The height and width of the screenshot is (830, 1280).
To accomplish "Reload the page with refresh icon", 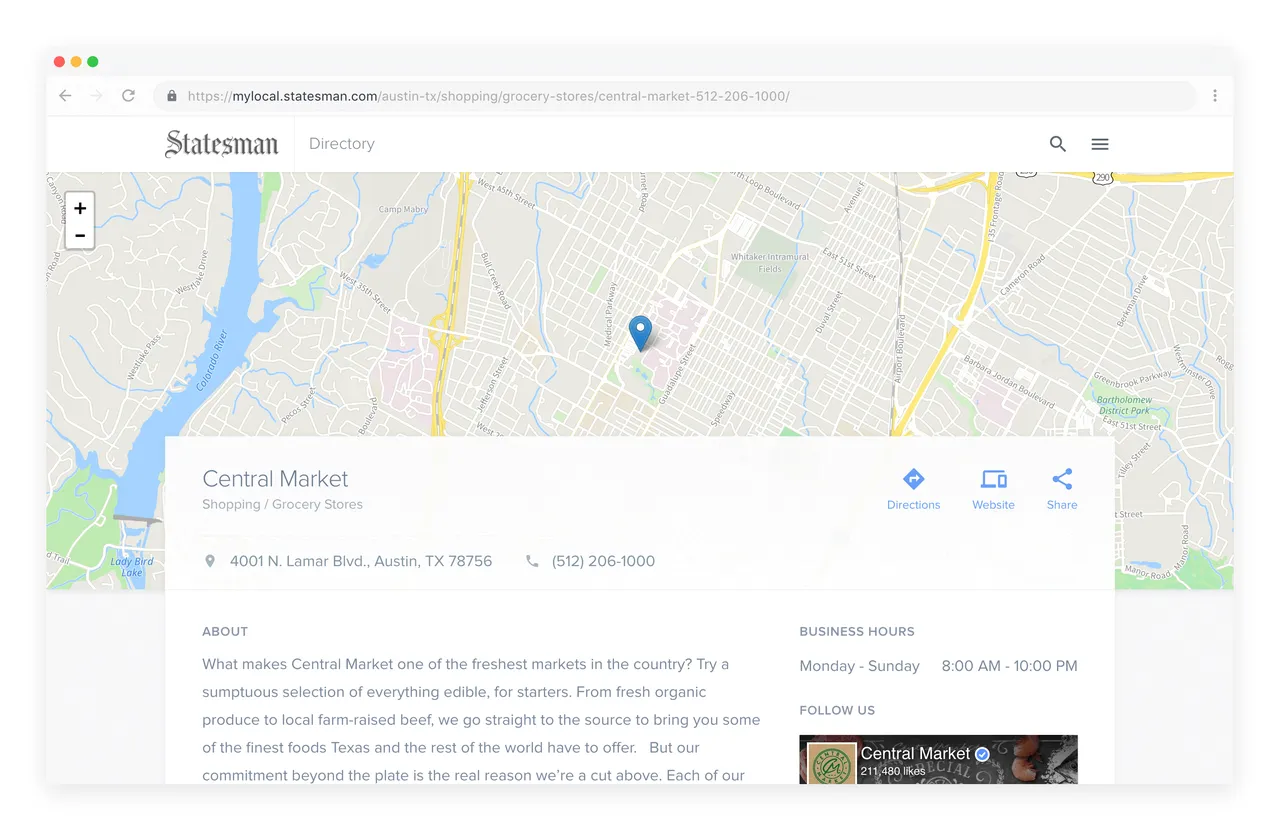I will 128,96.
